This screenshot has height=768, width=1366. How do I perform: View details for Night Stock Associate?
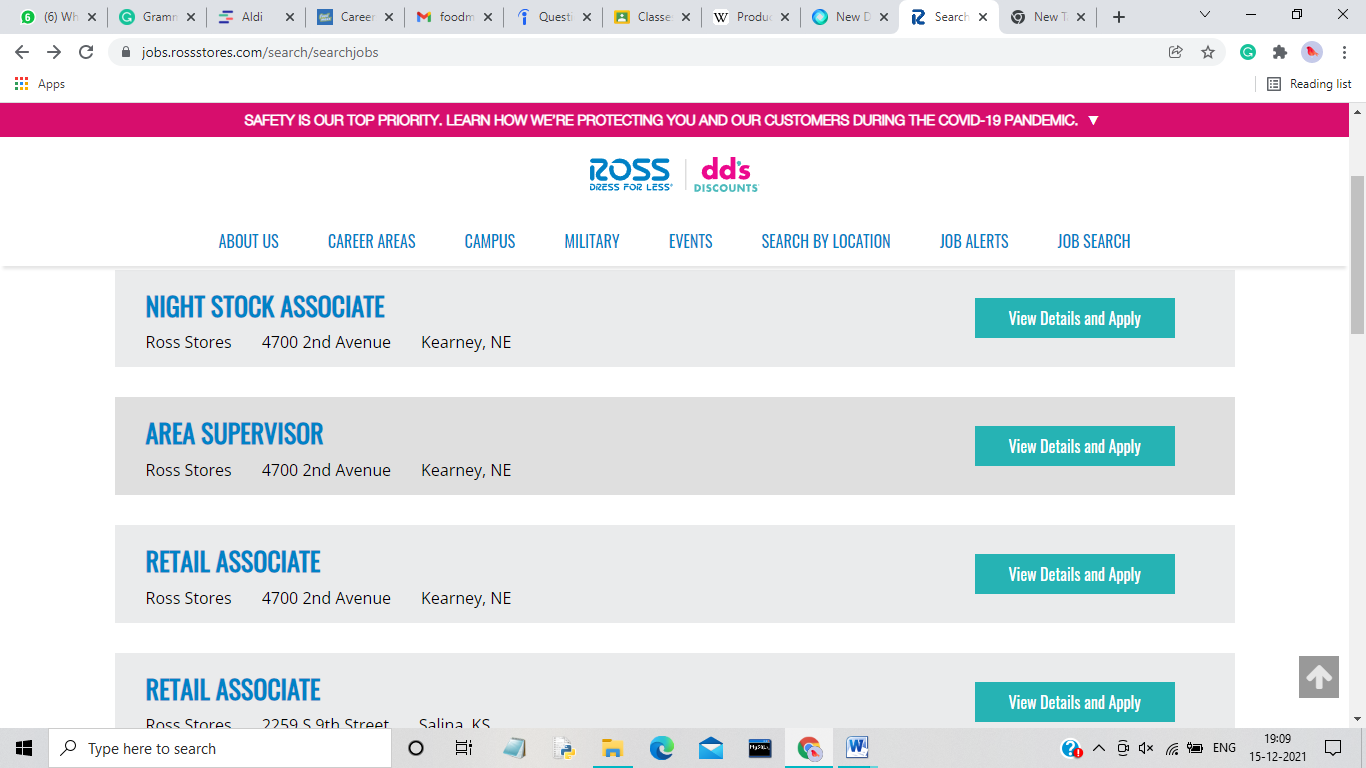1075,318
